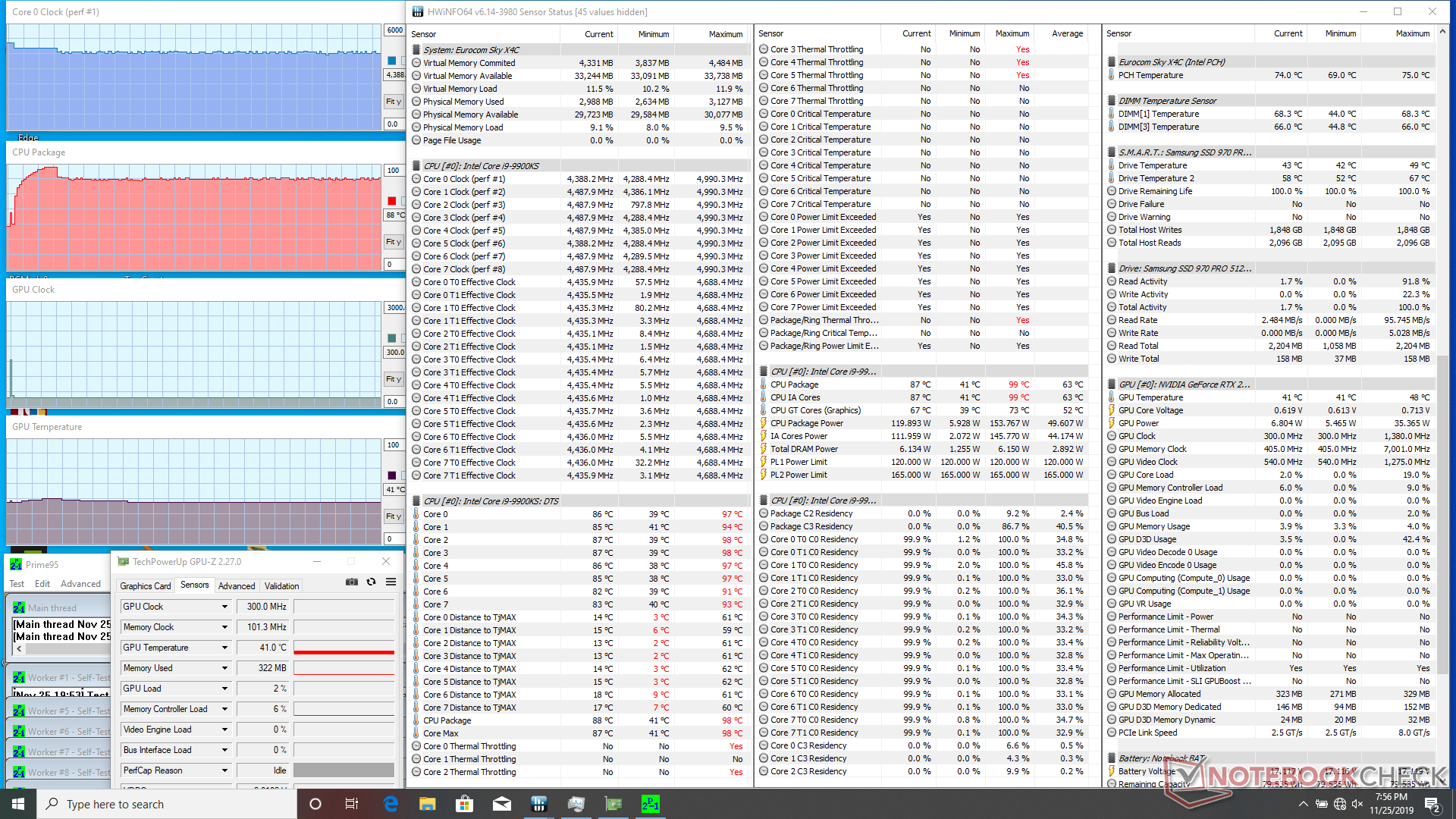Select the Drive Remaining Life row
The image size is (1456, 819).
pos(1270,191)
